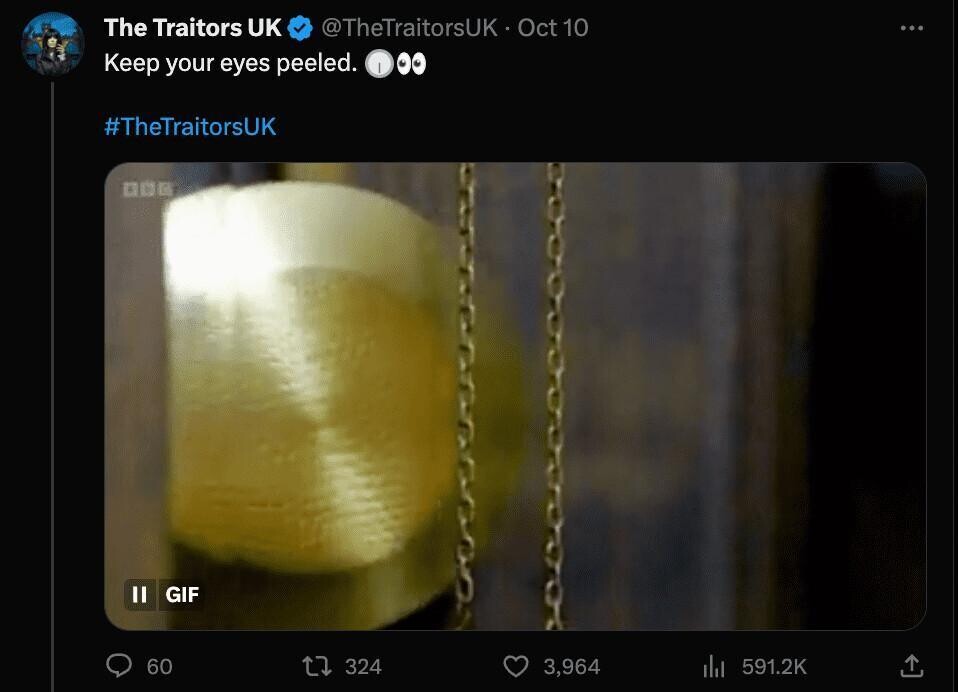Image resolution: width=958 pixels, height=692 pixels.
Task: Like the tweet with heart icon
Action: coord(516,666)
